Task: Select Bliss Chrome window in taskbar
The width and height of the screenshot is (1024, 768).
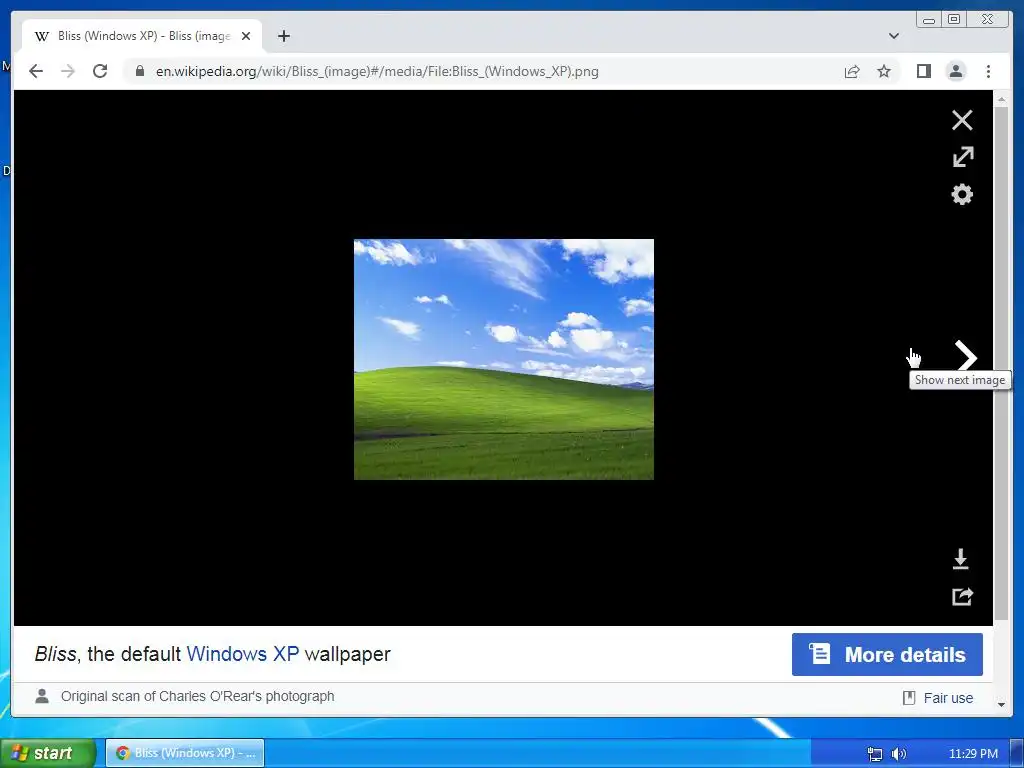Action: (x=185, y=753)
